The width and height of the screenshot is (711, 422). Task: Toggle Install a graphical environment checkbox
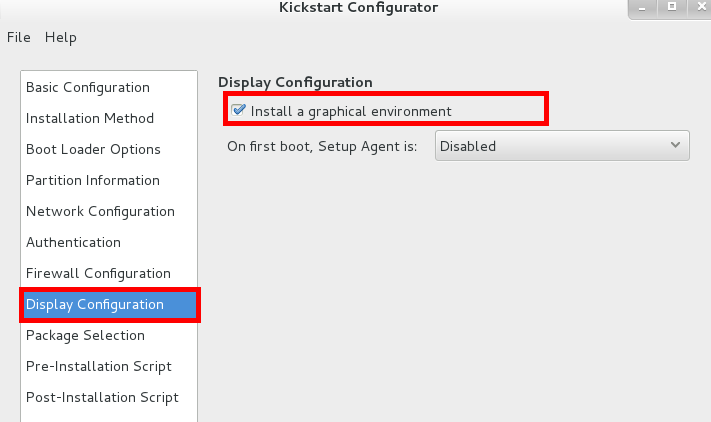238,110
